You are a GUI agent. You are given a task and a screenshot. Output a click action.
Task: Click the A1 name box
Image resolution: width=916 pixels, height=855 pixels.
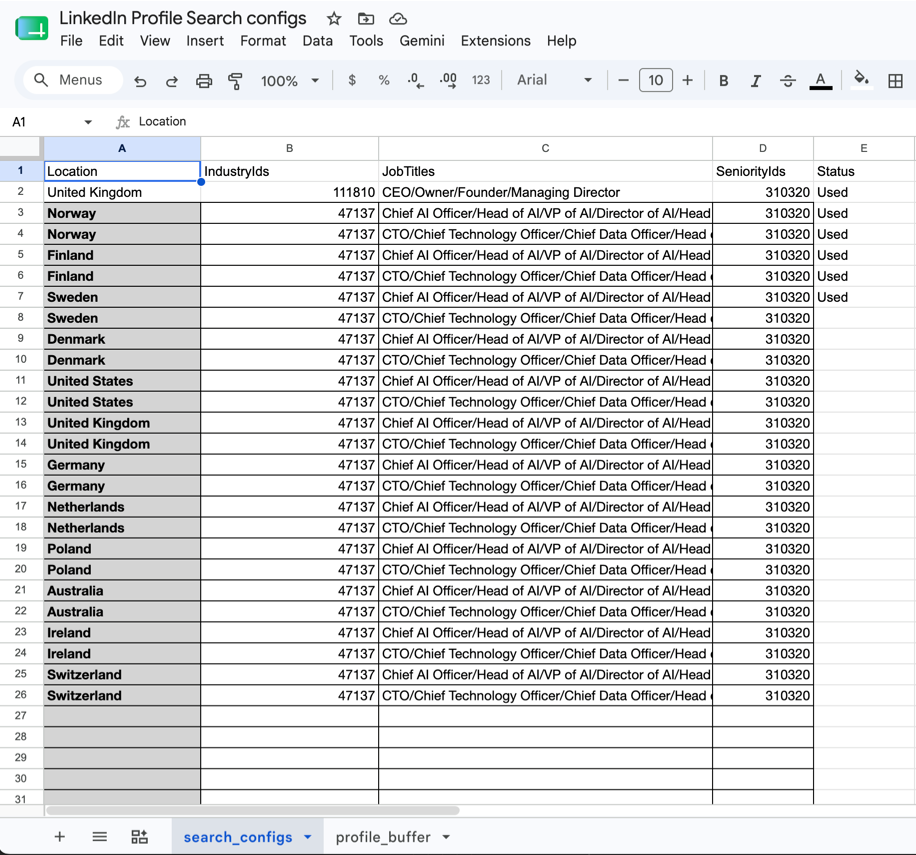44,121
